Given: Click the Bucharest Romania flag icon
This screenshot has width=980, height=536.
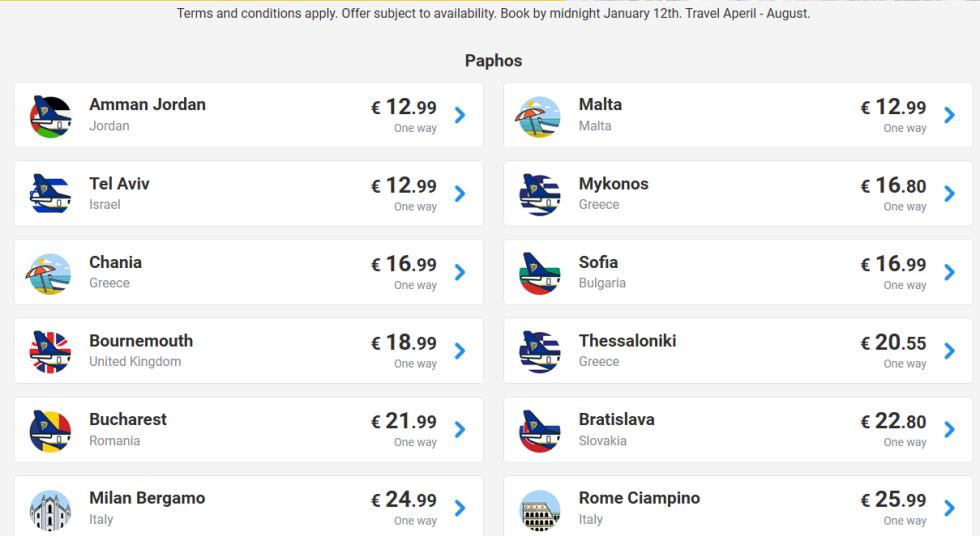Looking at the screenshot, I should pyautogui.click(x=50, y=430).
